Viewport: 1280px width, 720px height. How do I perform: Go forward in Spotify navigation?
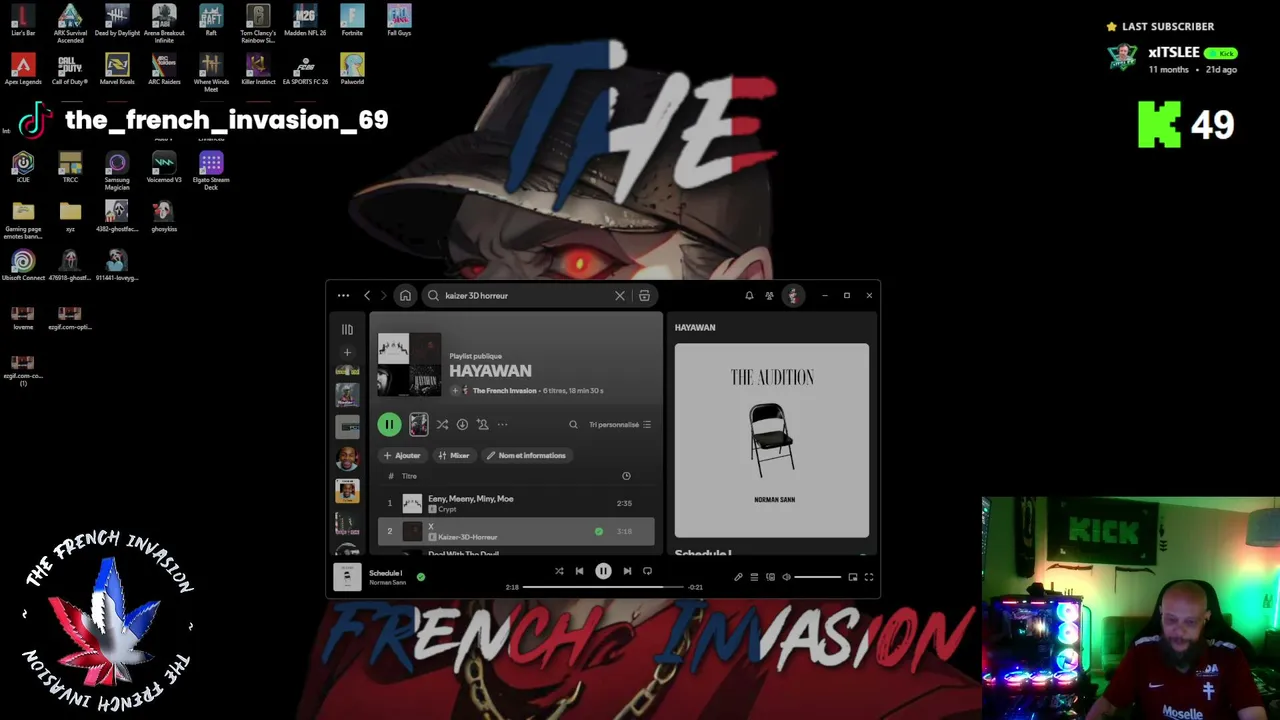pos(383,296)
